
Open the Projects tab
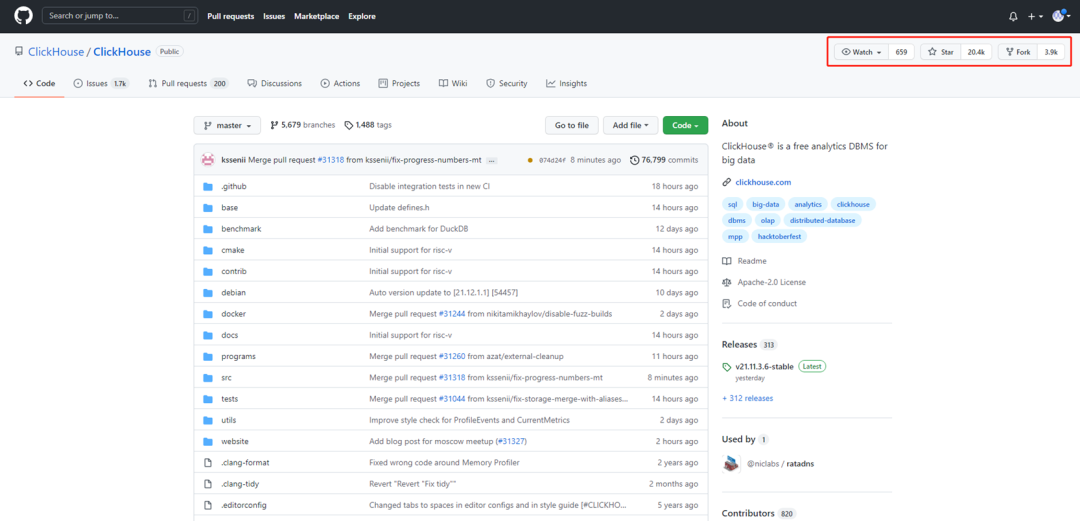point(399,83)
